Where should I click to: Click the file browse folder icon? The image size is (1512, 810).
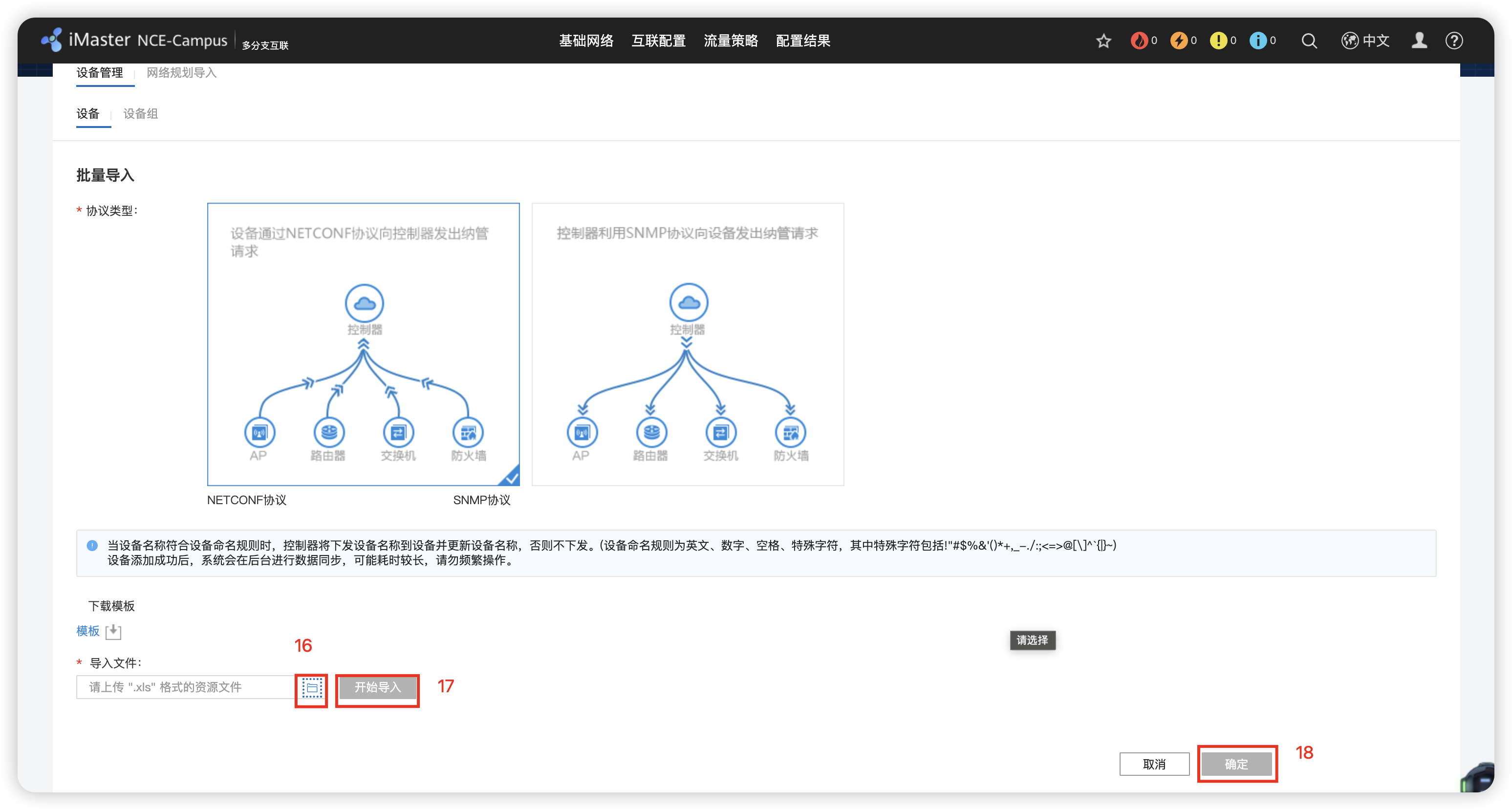[x=312, y=687]
